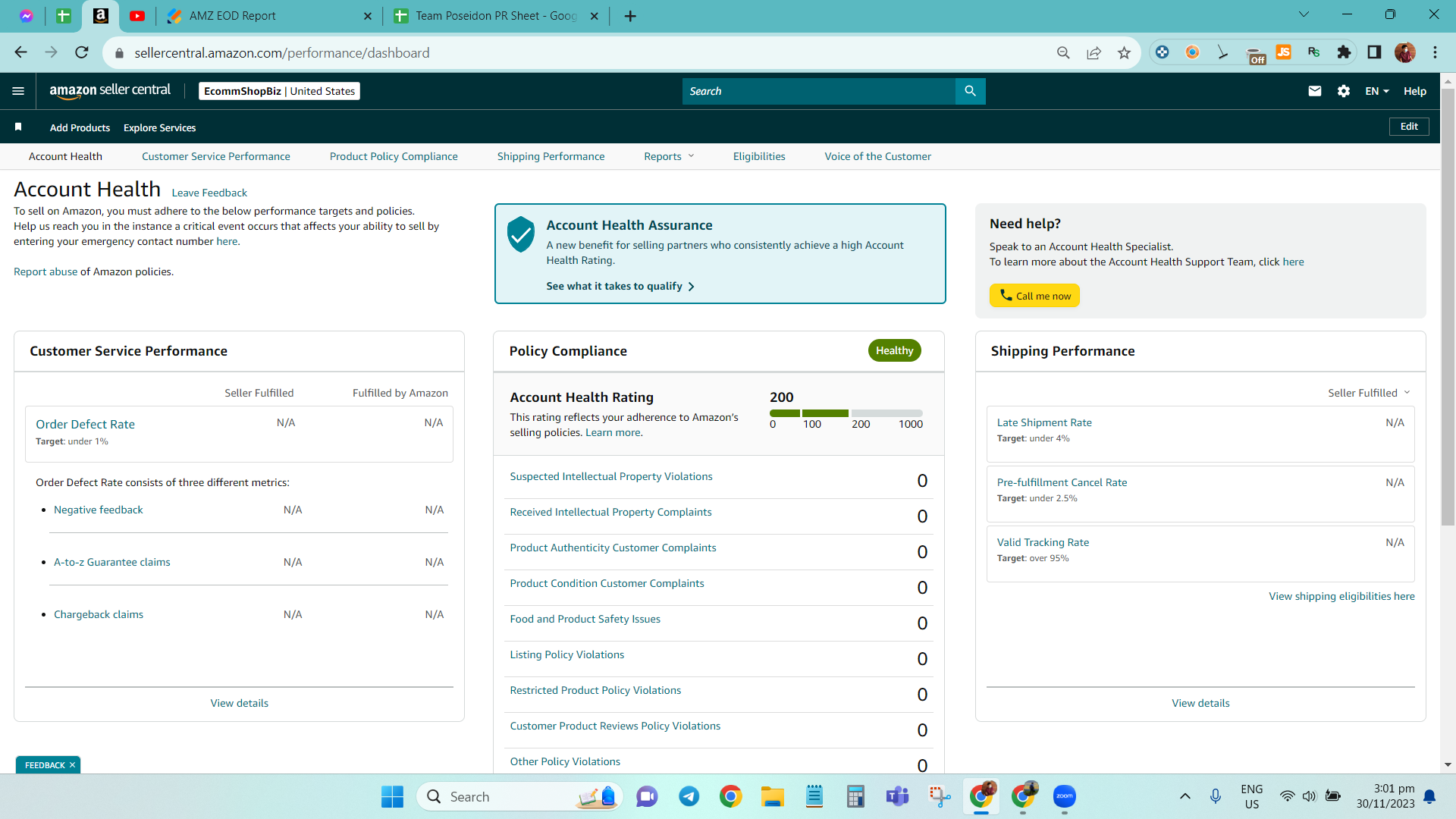
Task: Open the Report abuse link
Action: click(x=45, y=271)
